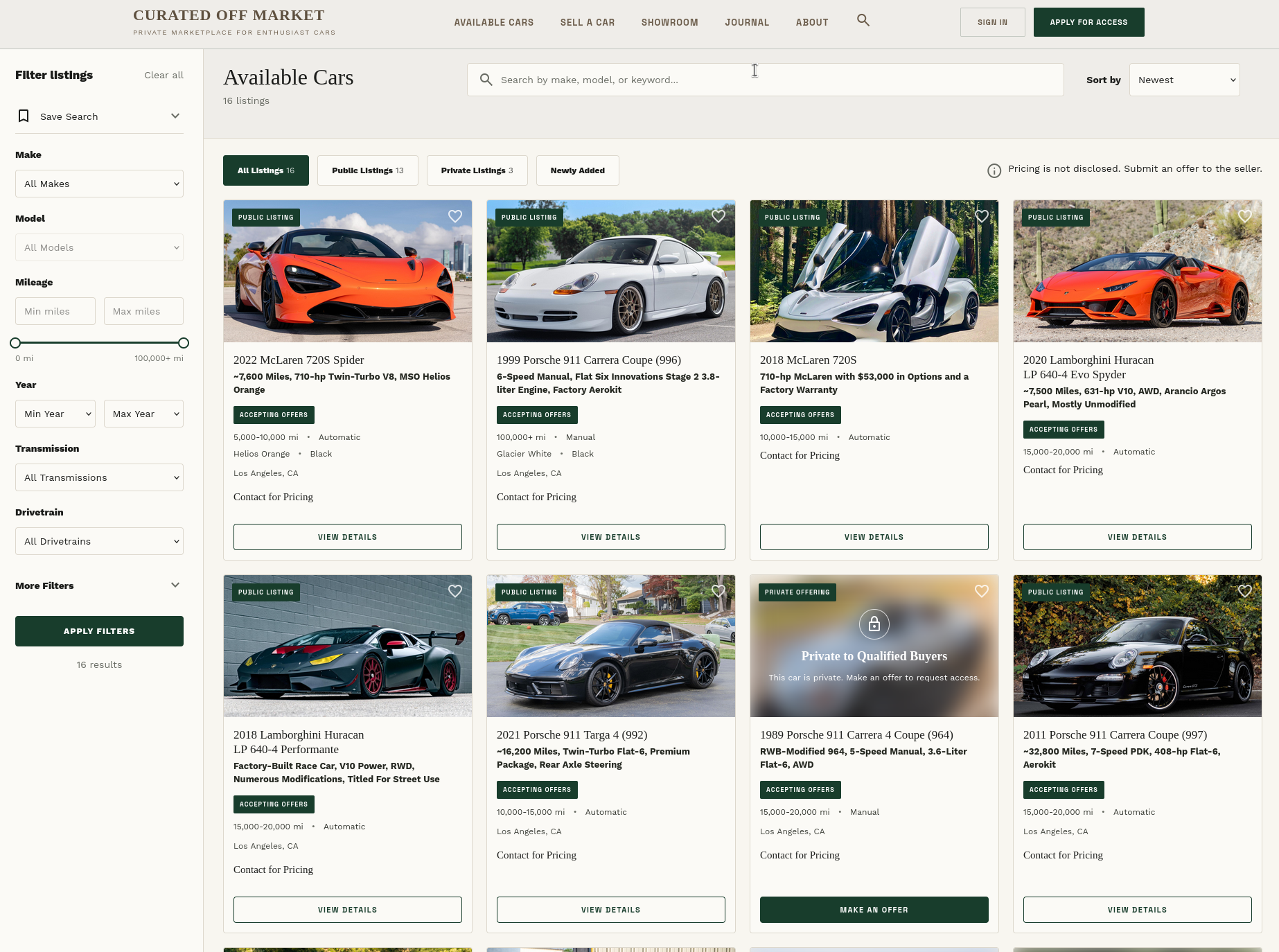Favorite the 2022 McLaren 720S Spider
The width and height of the screenshot is (1279, 952).
455,216
